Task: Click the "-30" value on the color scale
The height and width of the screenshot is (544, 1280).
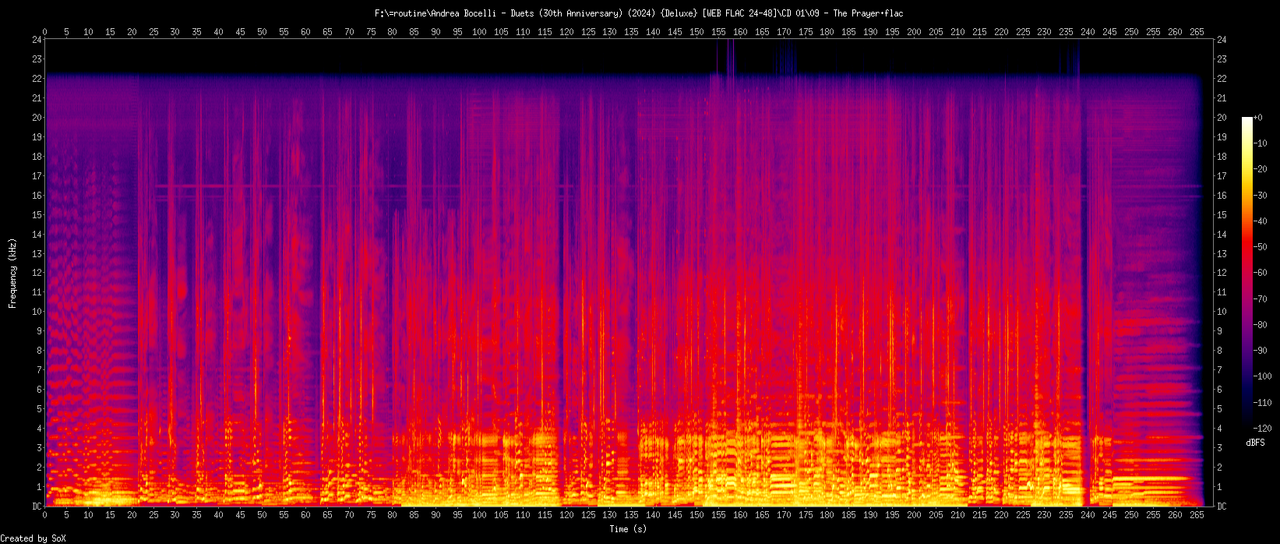Action: tap(1262, 195)
